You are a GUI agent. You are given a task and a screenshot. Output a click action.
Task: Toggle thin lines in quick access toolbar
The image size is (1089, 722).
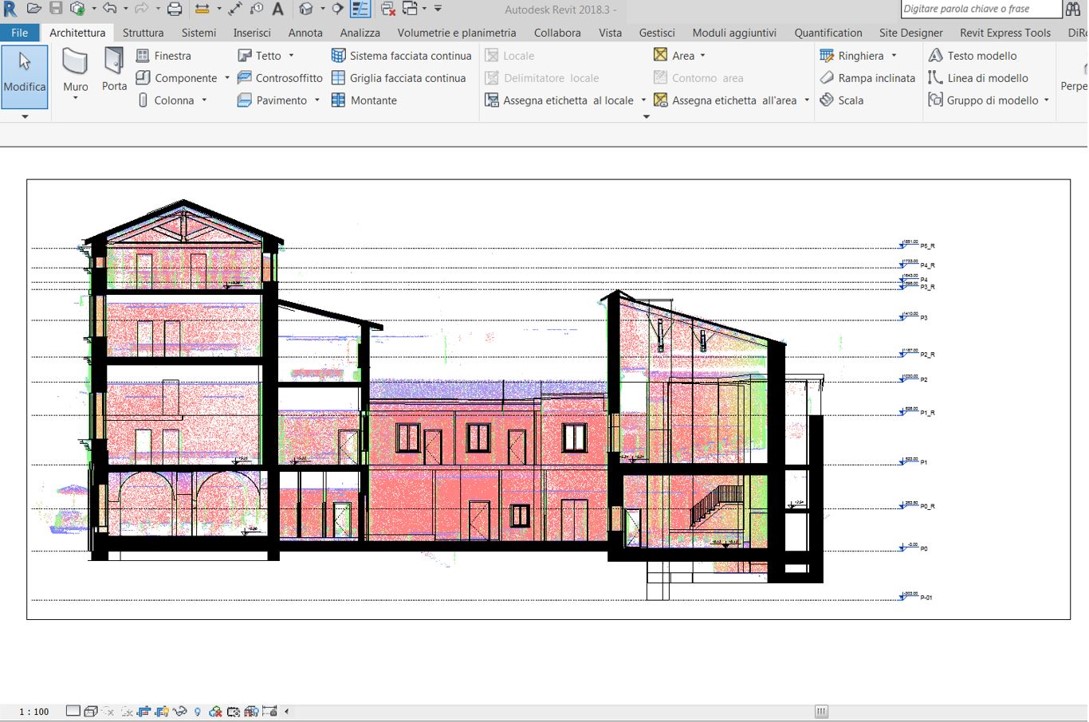tap(359, 9)
